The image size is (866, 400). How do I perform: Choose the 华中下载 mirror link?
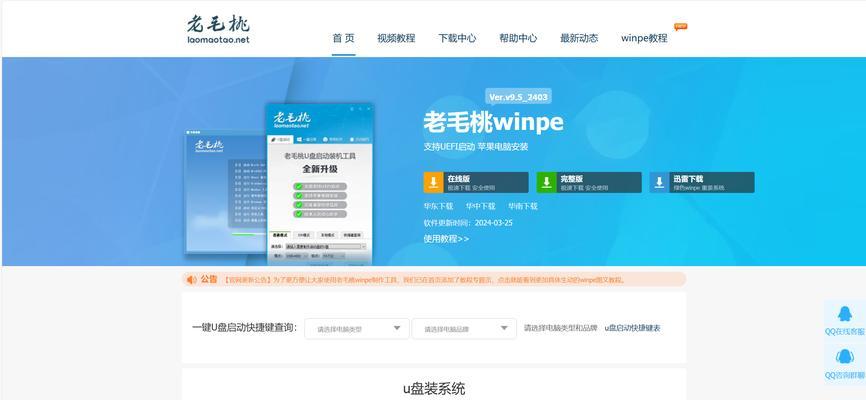coord(480,206)
